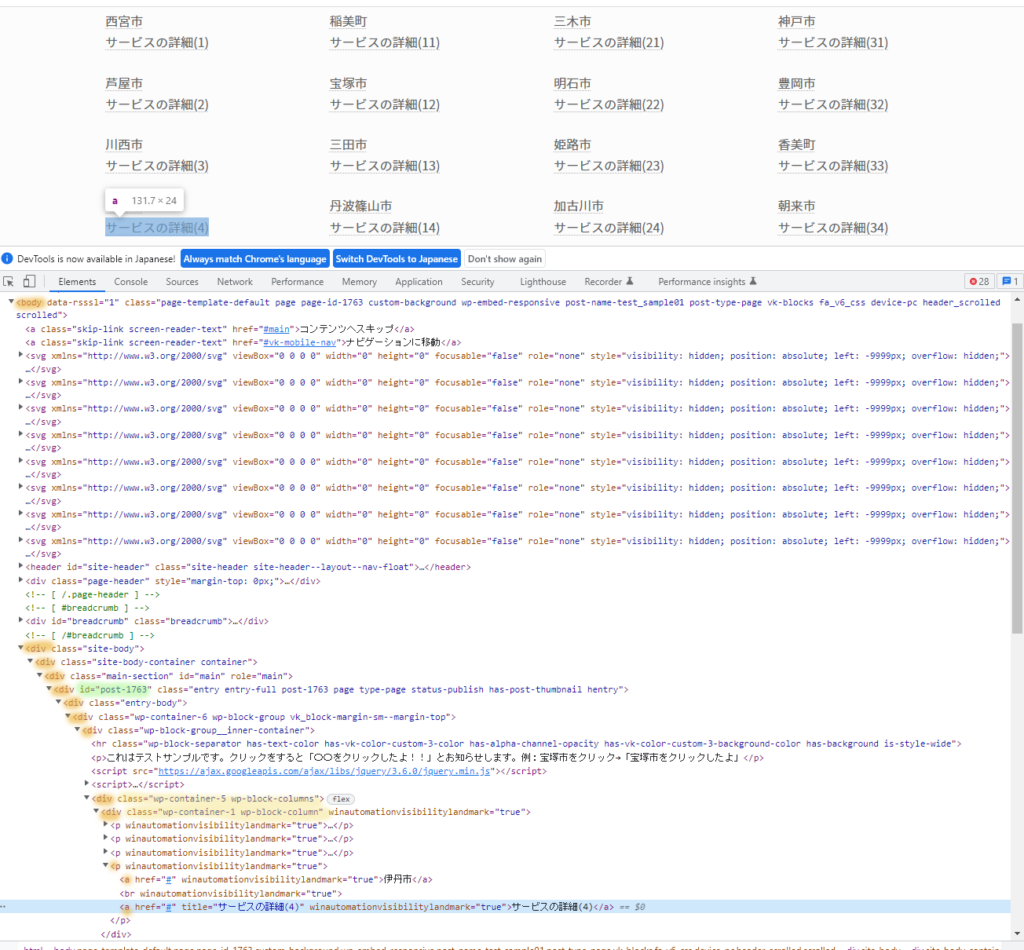
Task: Click the 香美町 link
Action: click(x=796, y=144)
